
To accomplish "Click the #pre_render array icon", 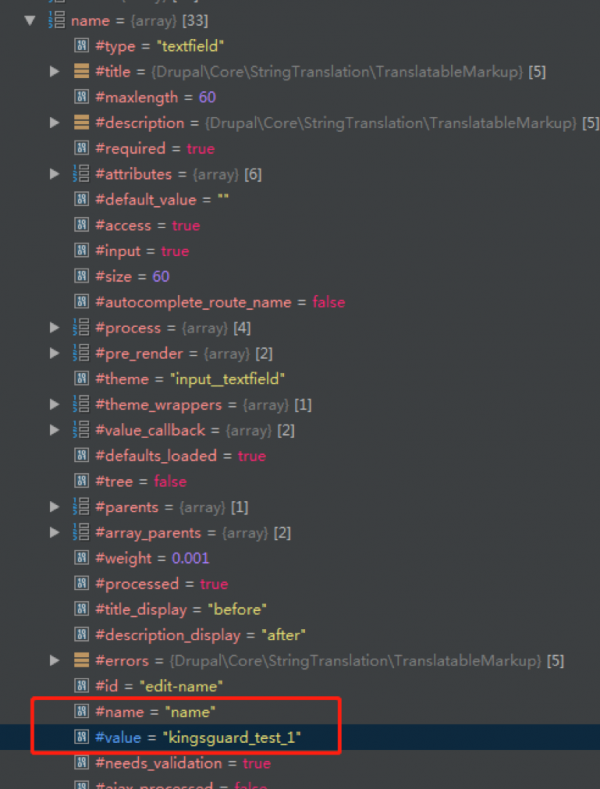I will tap(81, 353).
